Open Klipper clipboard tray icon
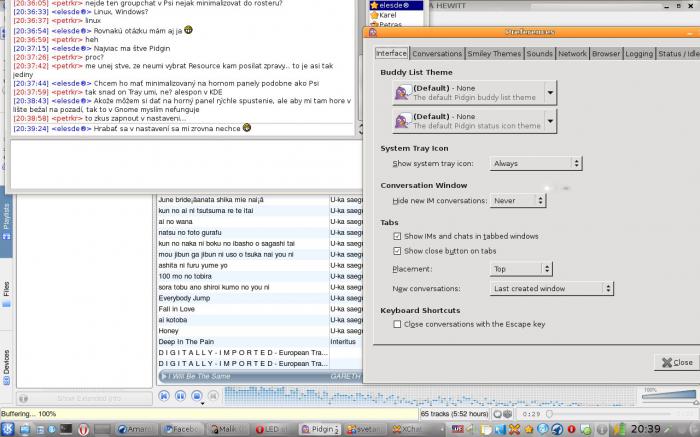Screen dimensions: 700x437 tap(486, 429)
